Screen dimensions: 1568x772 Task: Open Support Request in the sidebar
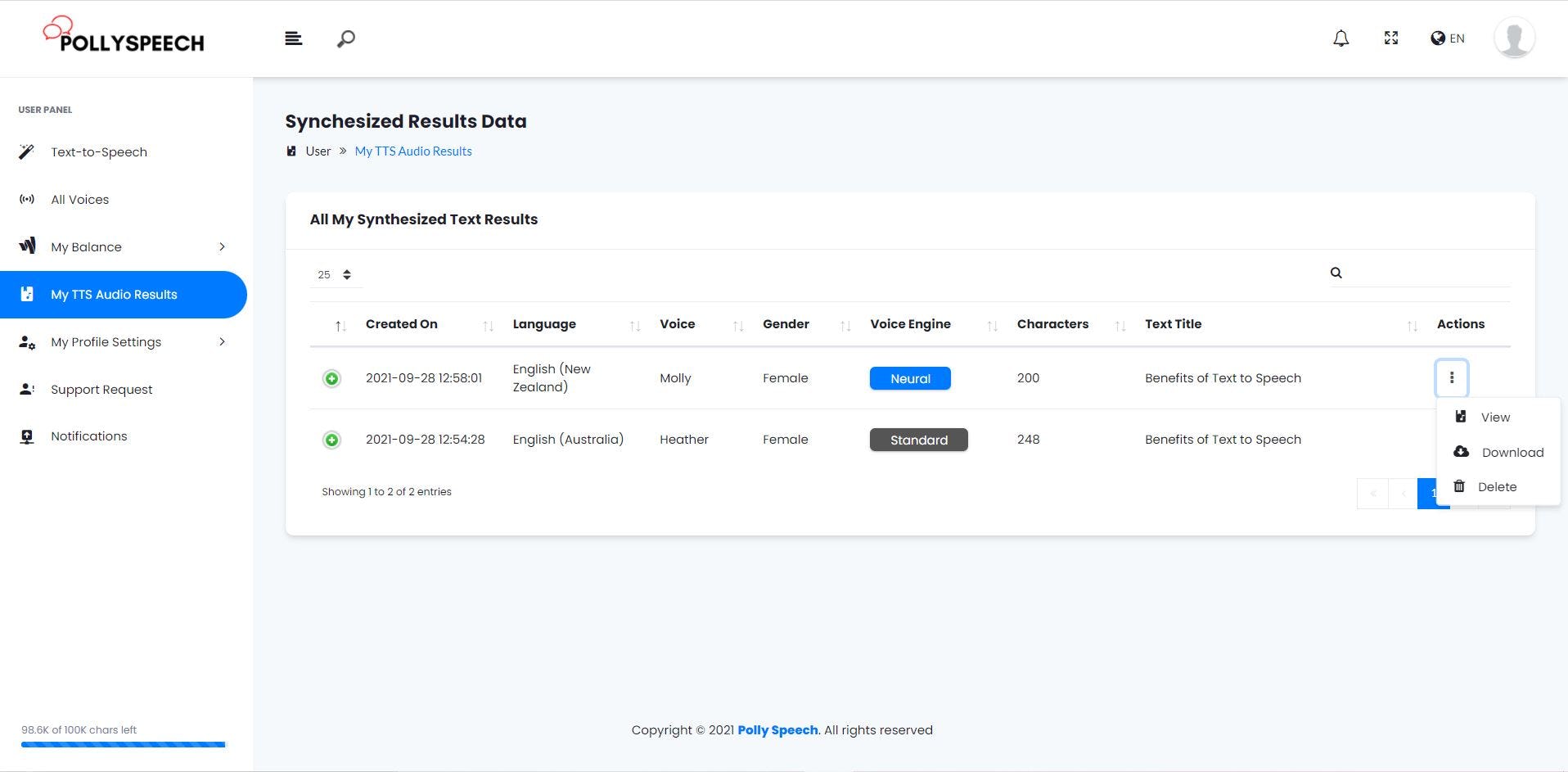pyautogui.click(x=101, y=390)
